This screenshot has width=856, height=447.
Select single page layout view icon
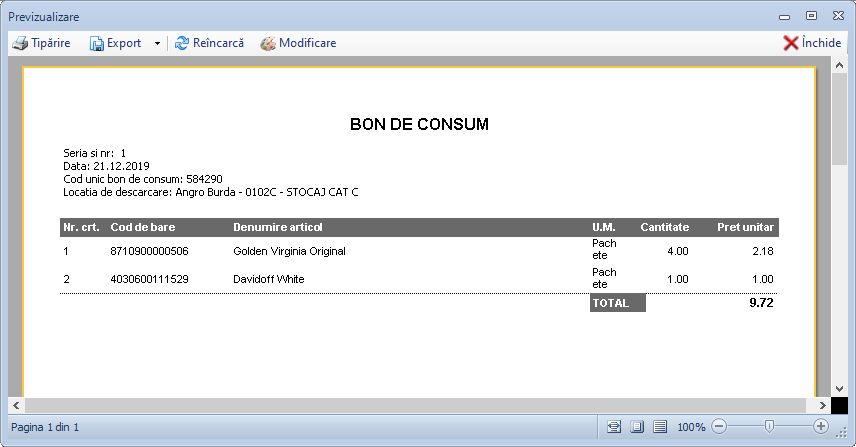coord(637,427)
